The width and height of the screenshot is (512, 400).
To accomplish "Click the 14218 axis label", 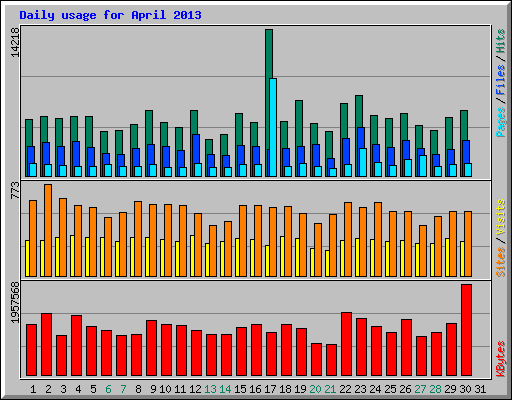I will (x=15, y=42).
